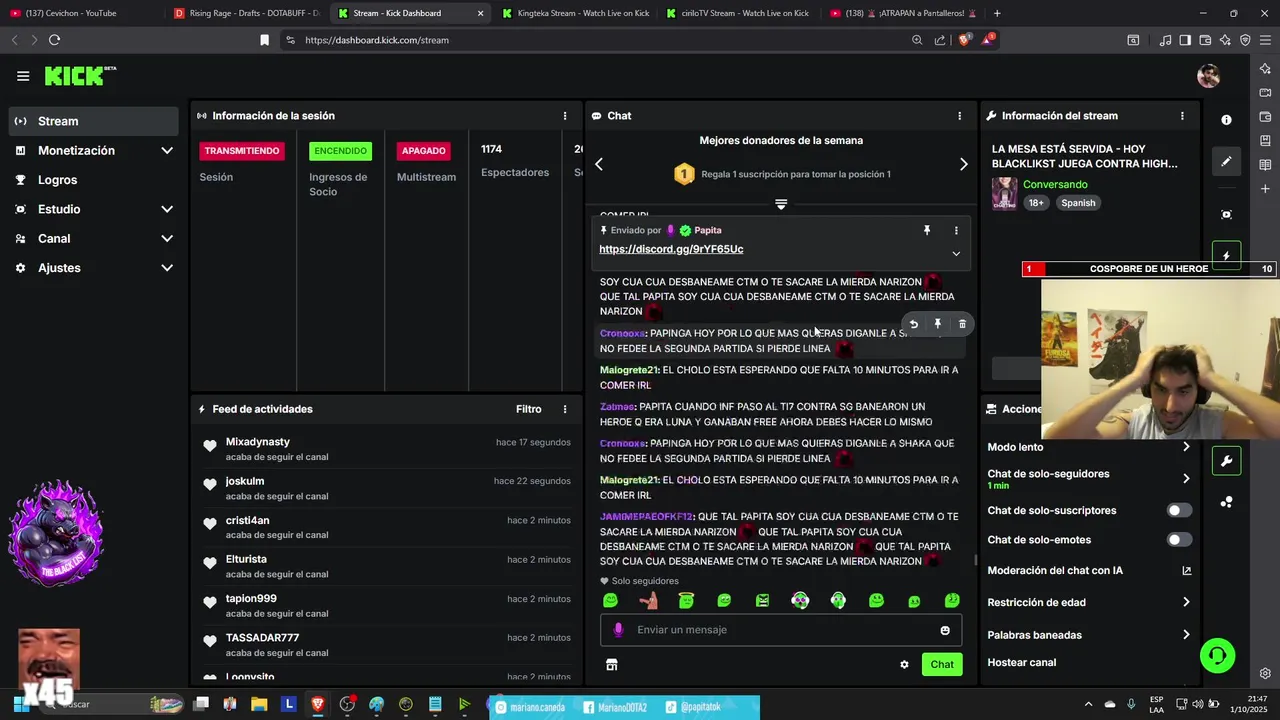Open the activity feed three-dot menu
This screenshot has width=1280, height=720.
tap(565, 409)
